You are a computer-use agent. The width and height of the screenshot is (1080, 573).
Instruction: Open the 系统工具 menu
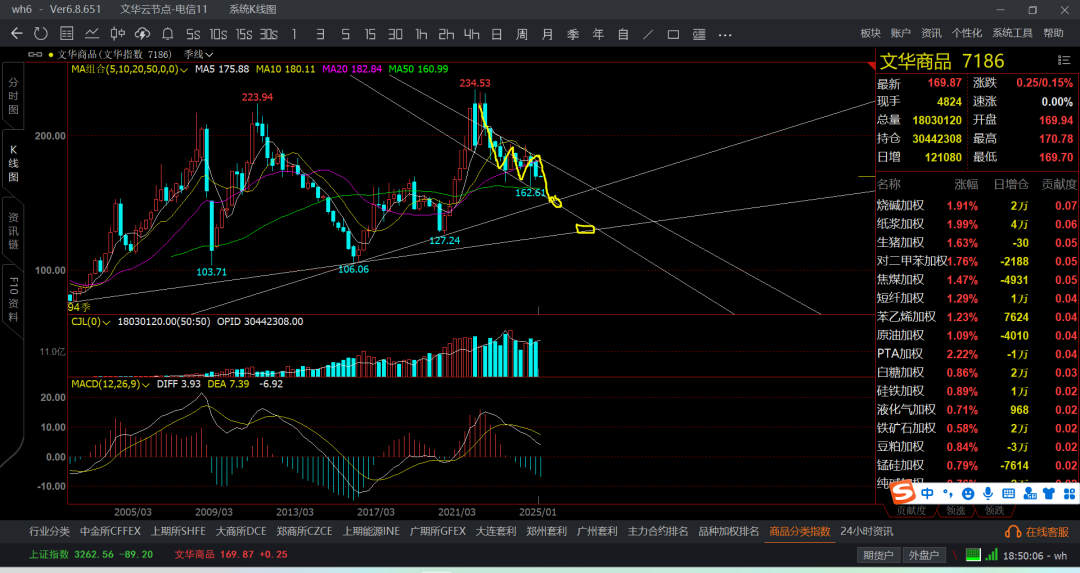point(1012,33)
